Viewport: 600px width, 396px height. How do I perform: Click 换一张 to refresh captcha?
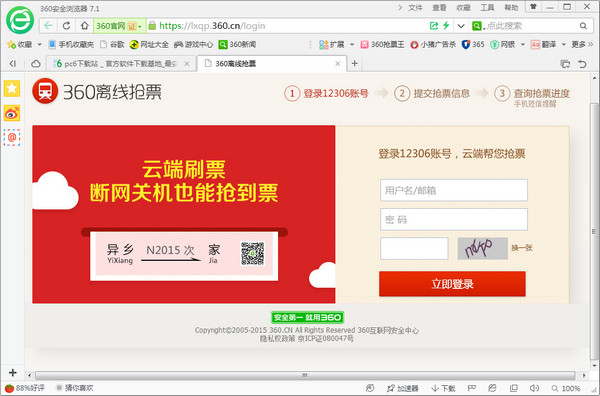point(522,248)
